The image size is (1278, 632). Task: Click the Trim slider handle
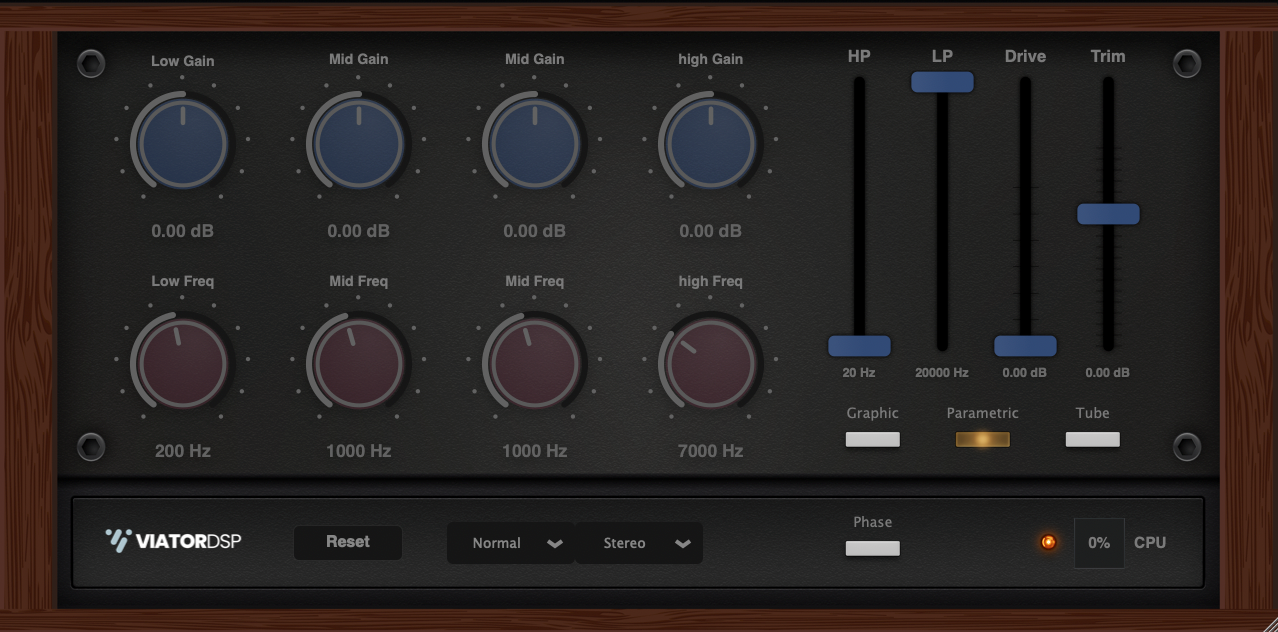point(1108,214)
